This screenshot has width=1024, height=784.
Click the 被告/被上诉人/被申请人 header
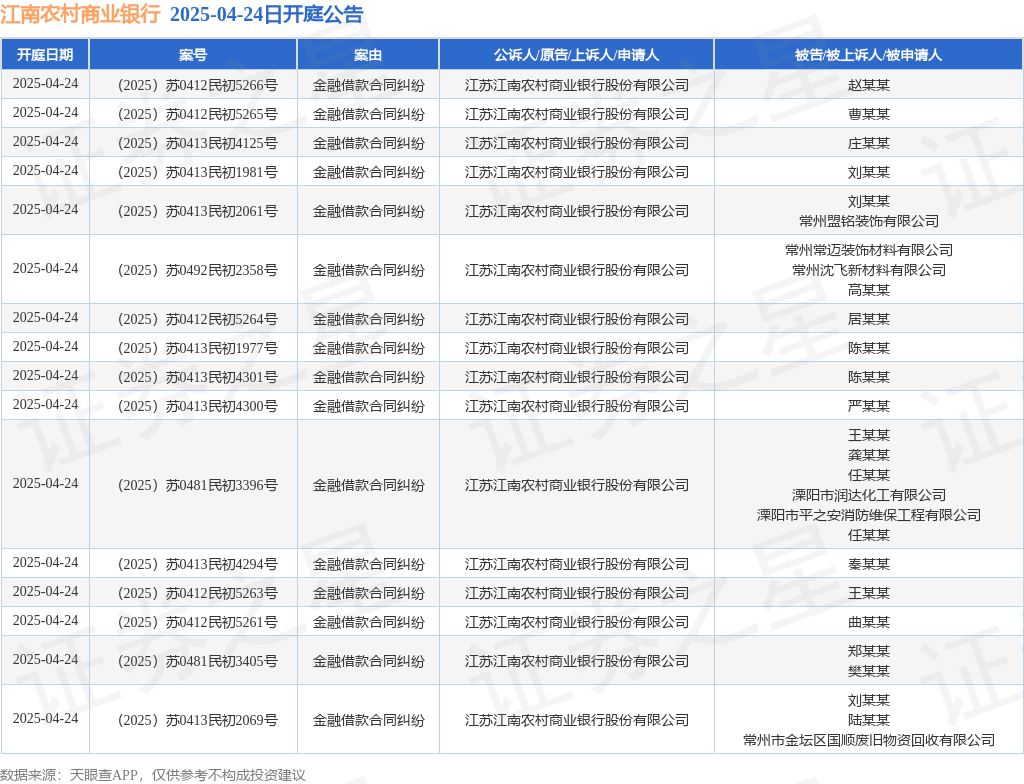868,55
